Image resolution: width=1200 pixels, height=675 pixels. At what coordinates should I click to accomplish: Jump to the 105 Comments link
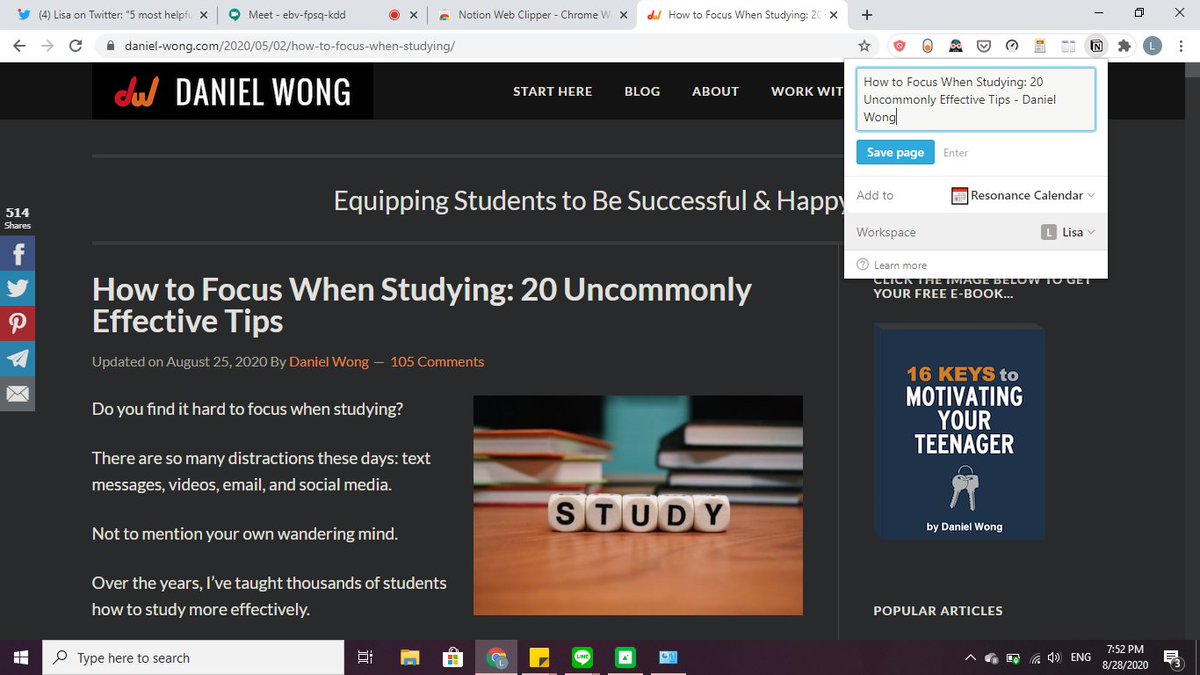[437, 362]
